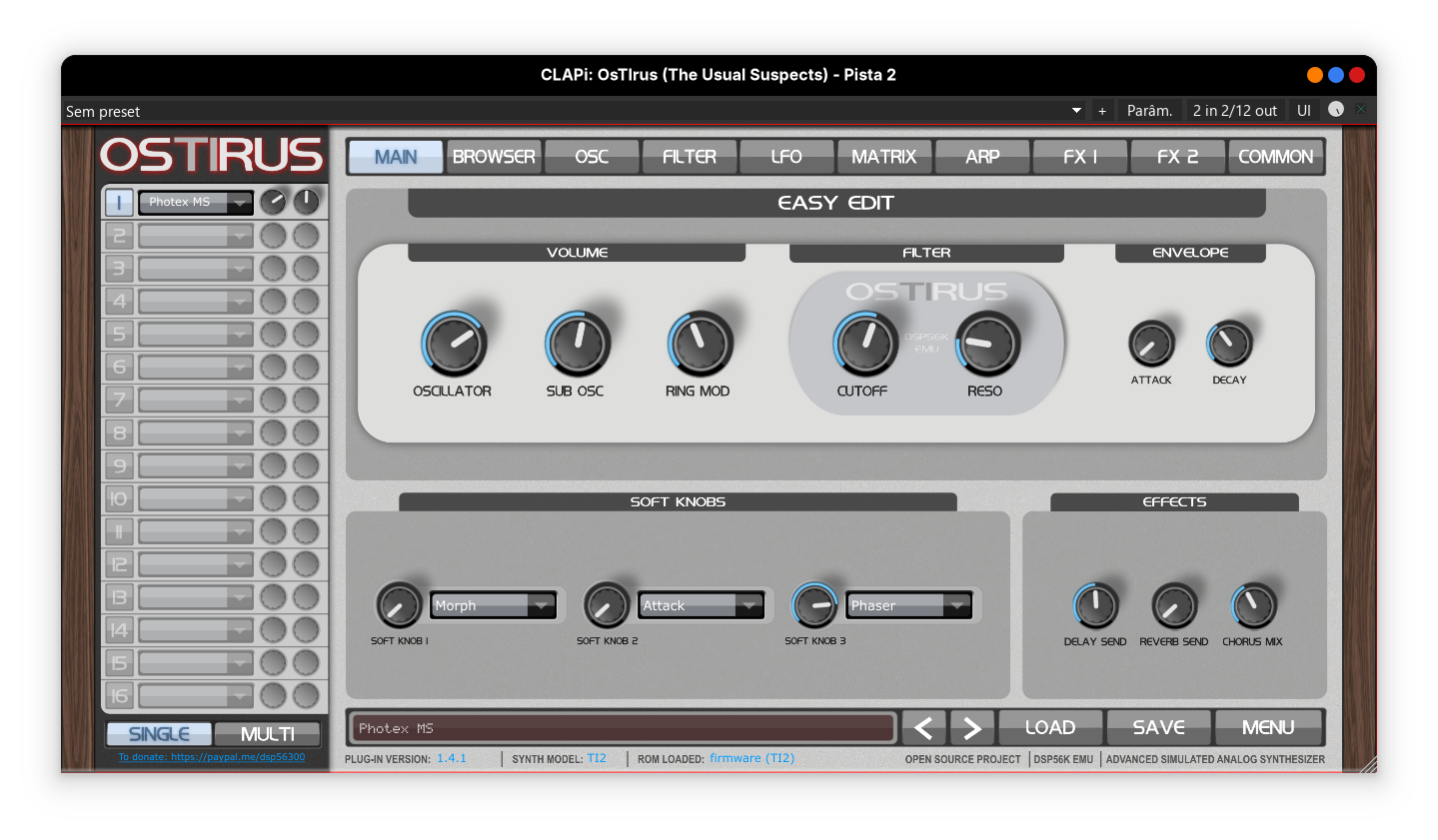This screenshot has width=1438, height=840.
Task: Click the previous preset left arrow button
Action: coord(923,728)
